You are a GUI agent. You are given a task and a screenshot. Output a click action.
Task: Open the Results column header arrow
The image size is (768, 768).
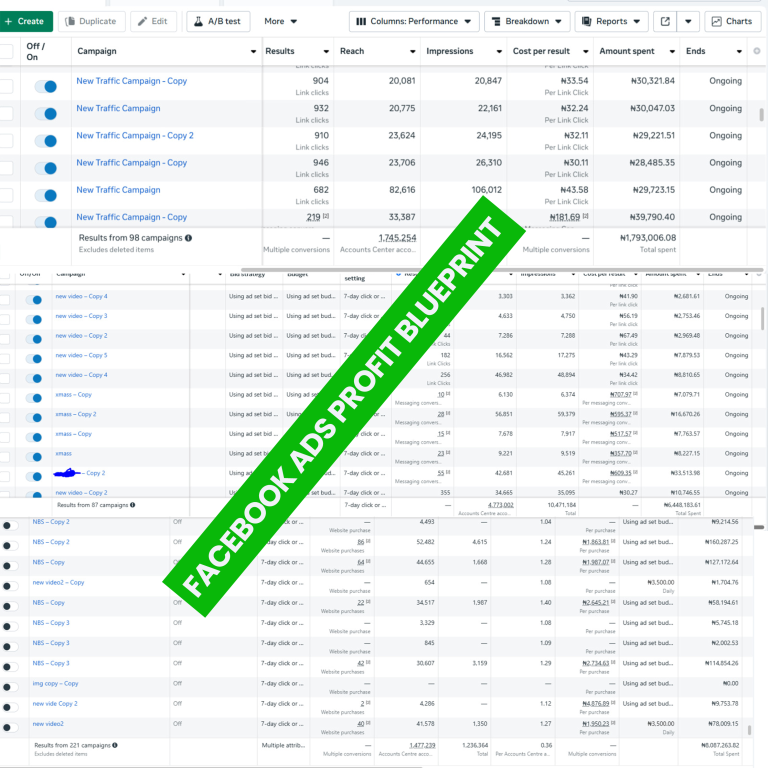pos(326,51)
